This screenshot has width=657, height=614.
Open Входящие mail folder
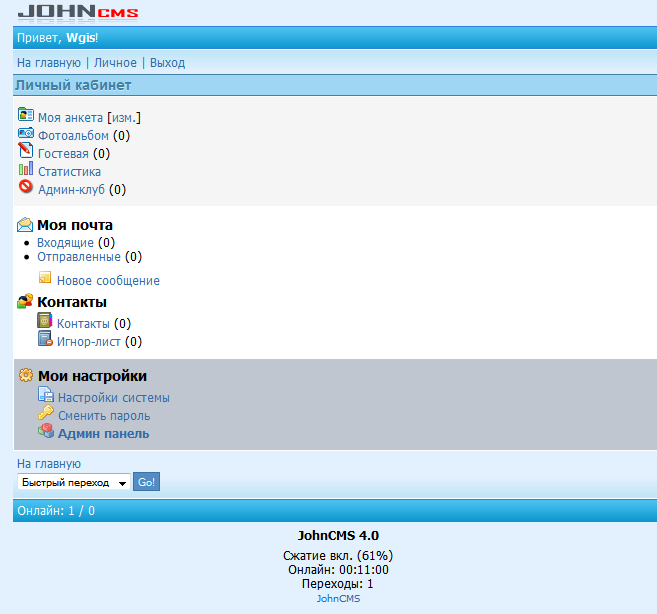click(65, 243)
